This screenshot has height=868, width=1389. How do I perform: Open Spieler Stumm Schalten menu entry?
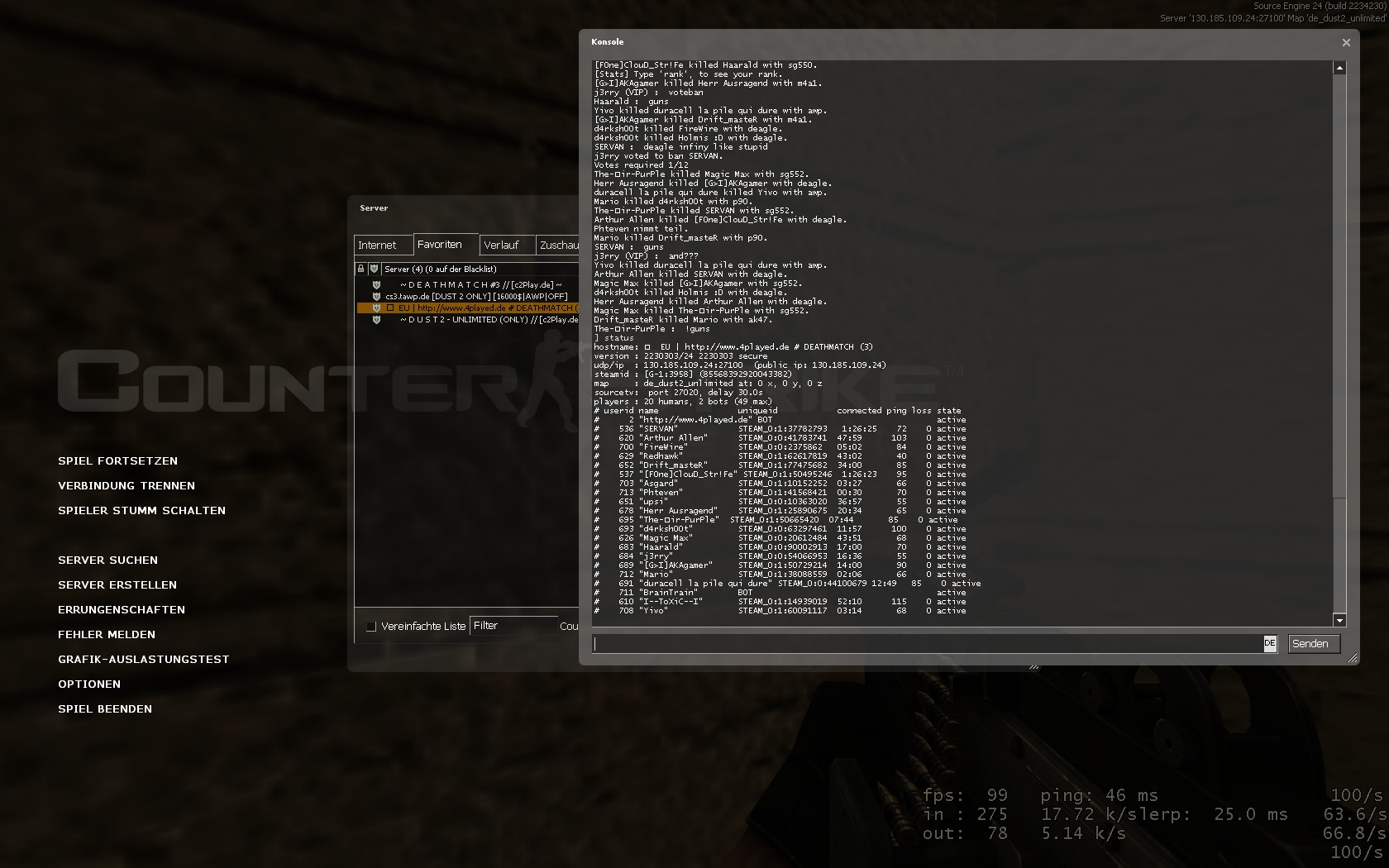[141, 511]
